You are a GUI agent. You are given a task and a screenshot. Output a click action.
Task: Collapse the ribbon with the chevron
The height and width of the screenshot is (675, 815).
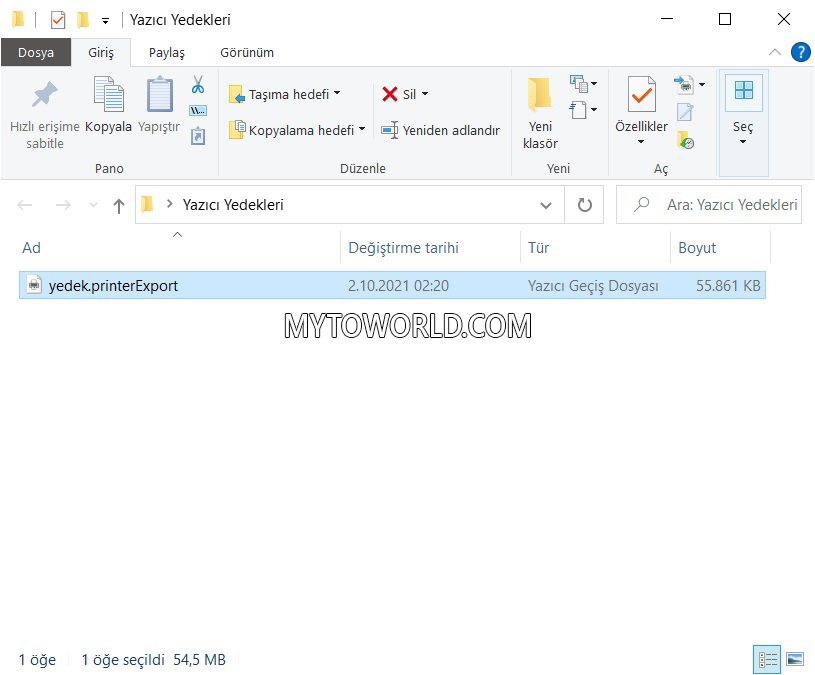point(776,52)
